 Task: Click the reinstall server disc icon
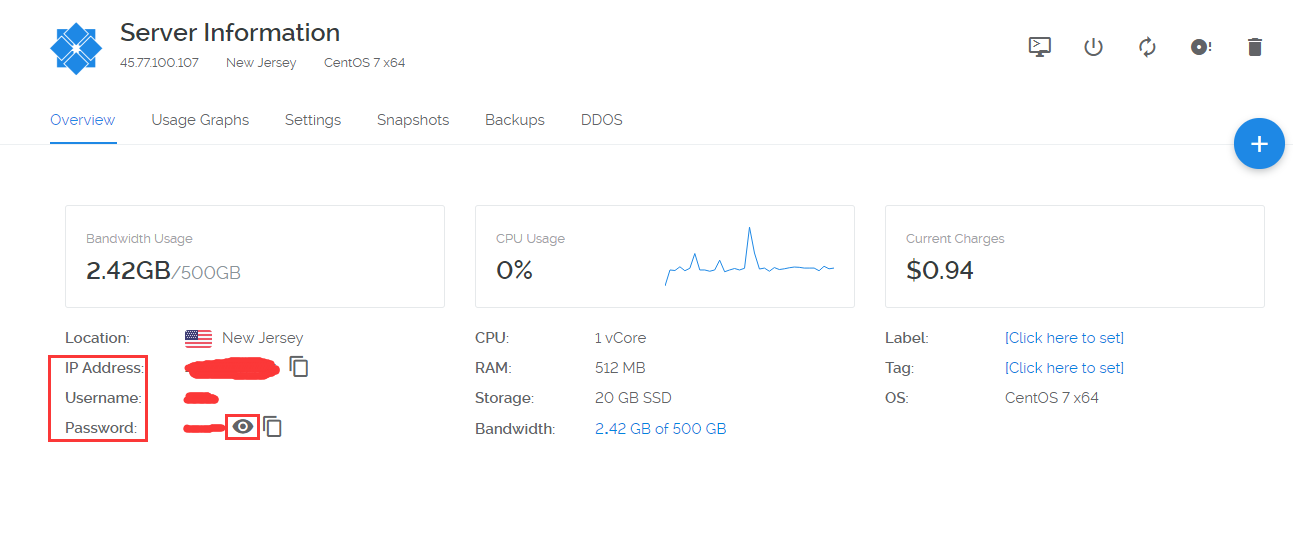[x=1201, y=47]
